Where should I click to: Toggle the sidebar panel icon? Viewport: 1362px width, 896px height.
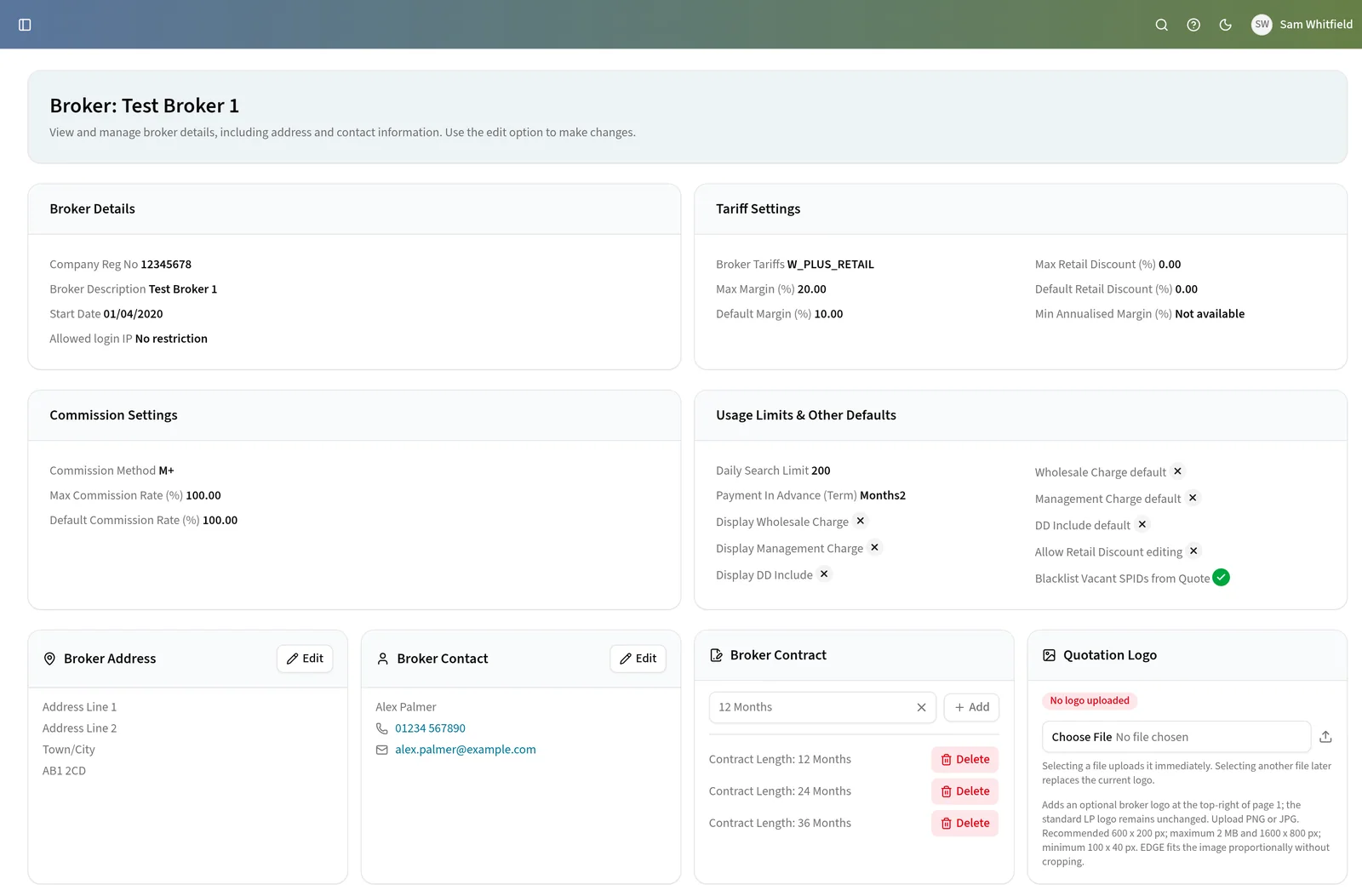[x=25, y=25]
